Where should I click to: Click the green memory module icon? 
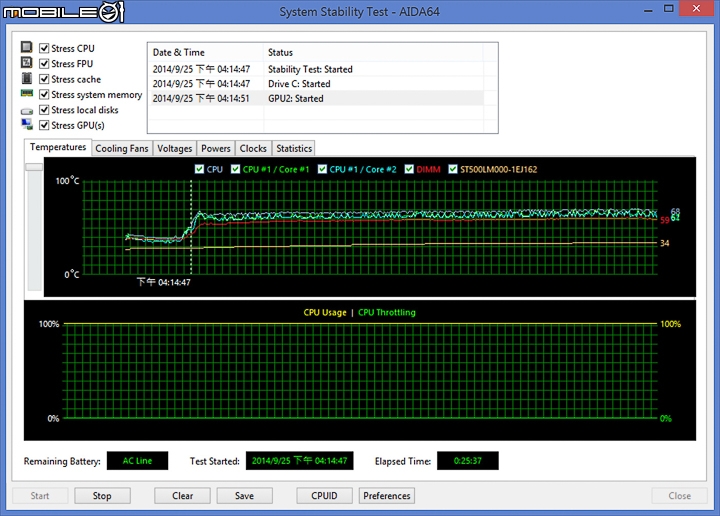(27, 94)
